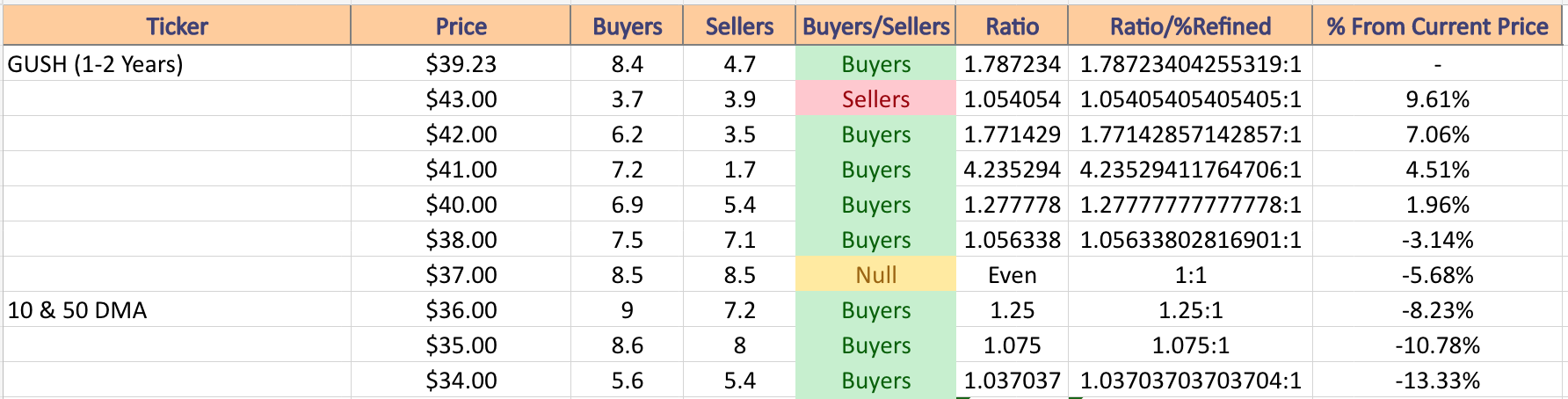
Task: Click the % From Current Price header
Action: (1437, 26)
